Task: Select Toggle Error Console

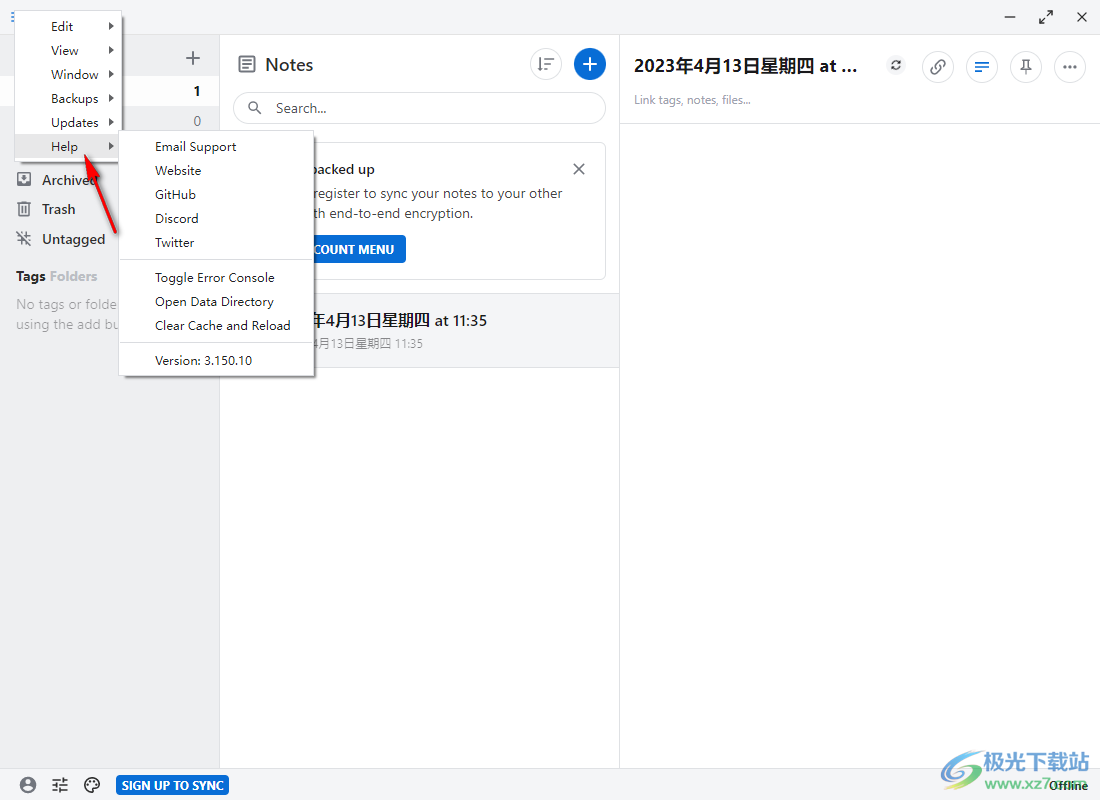Action: tap(216, 277)
